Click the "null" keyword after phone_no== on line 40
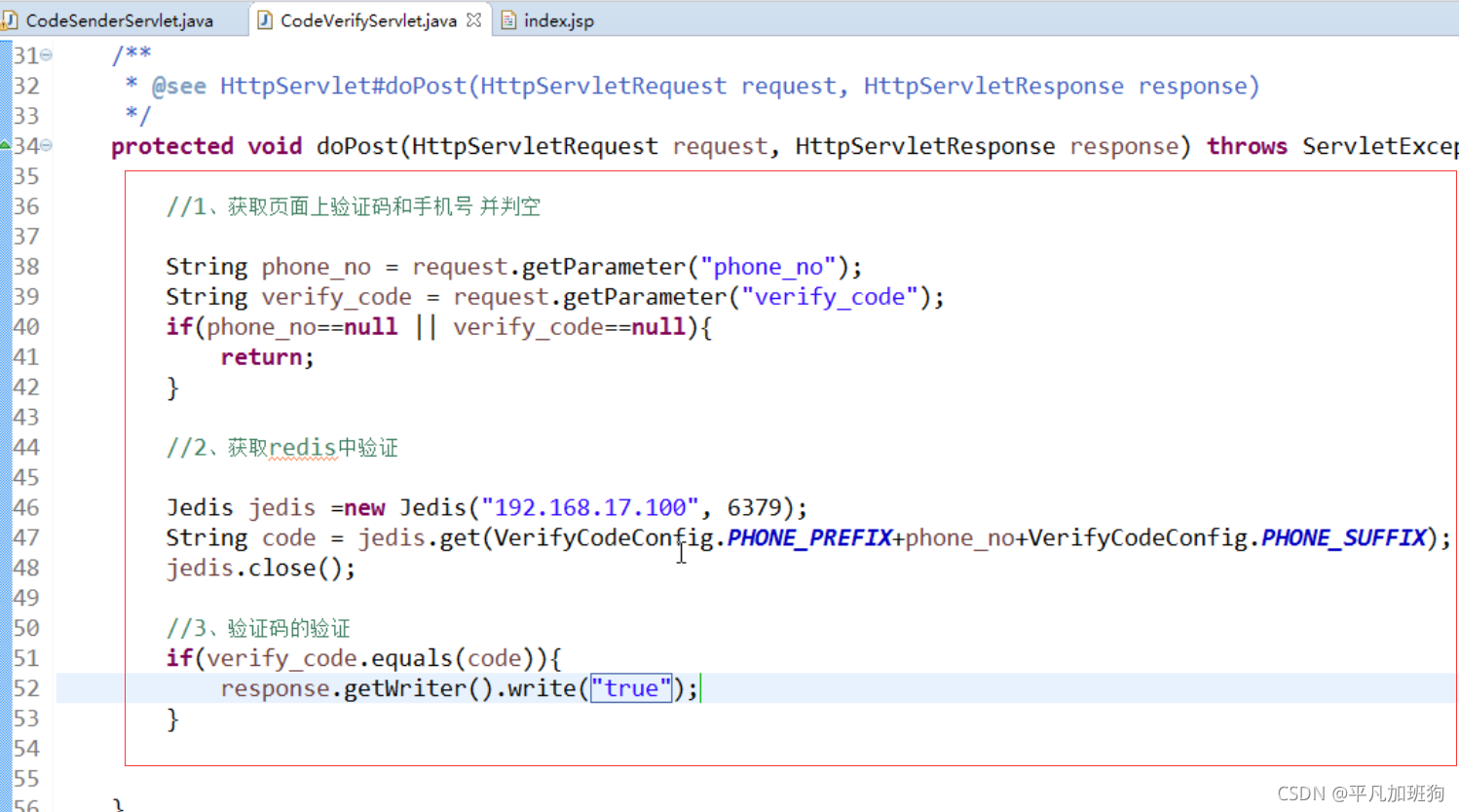The width and height of the screenshot is (1459, 812). 371,327
